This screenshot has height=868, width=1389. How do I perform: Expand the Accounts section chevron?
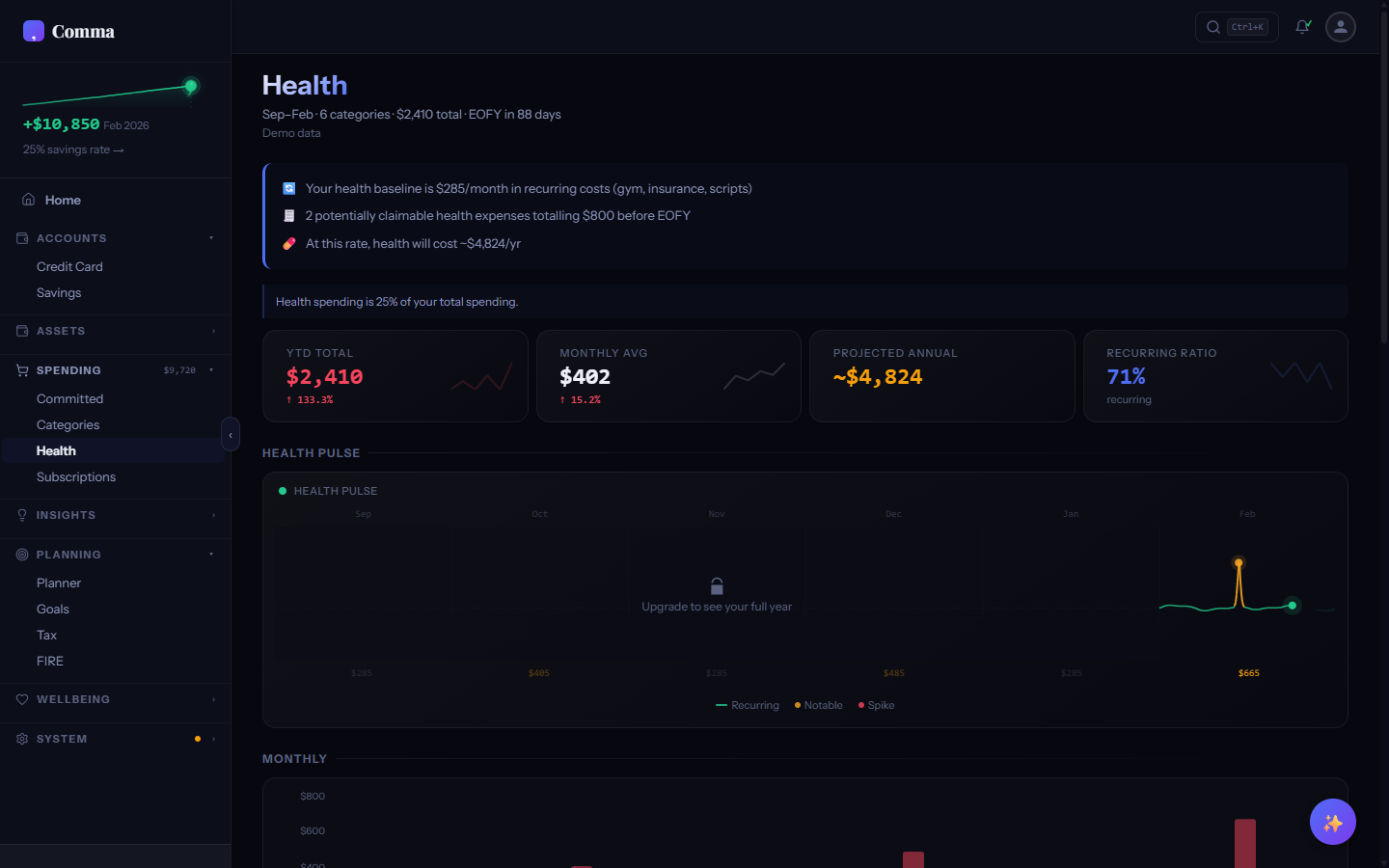[x=211, y=238]
